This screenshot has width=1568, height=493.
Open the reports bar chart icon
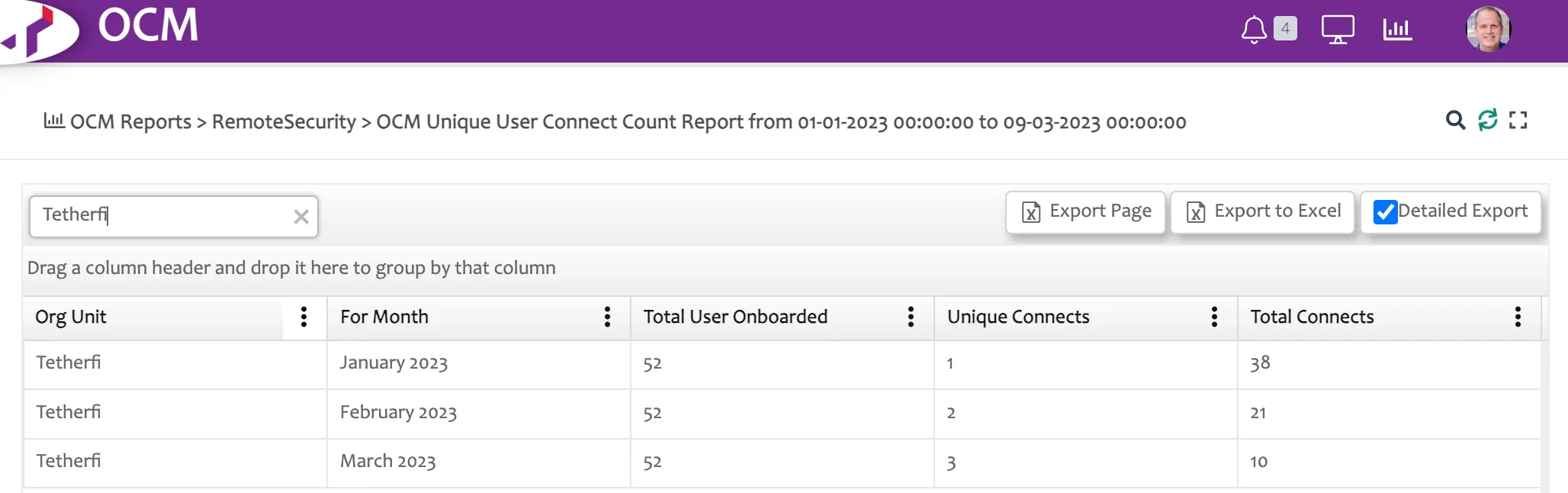tap(1397, 30)
